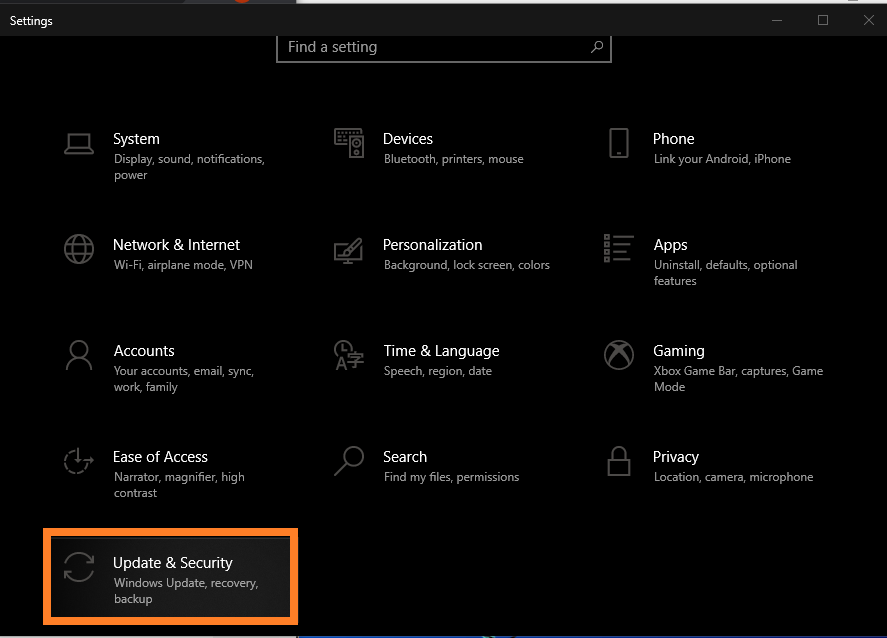The height and width of the screenshot is (638, 887).
Task: Click the Time & Language icon
Action: pos(349,355)
